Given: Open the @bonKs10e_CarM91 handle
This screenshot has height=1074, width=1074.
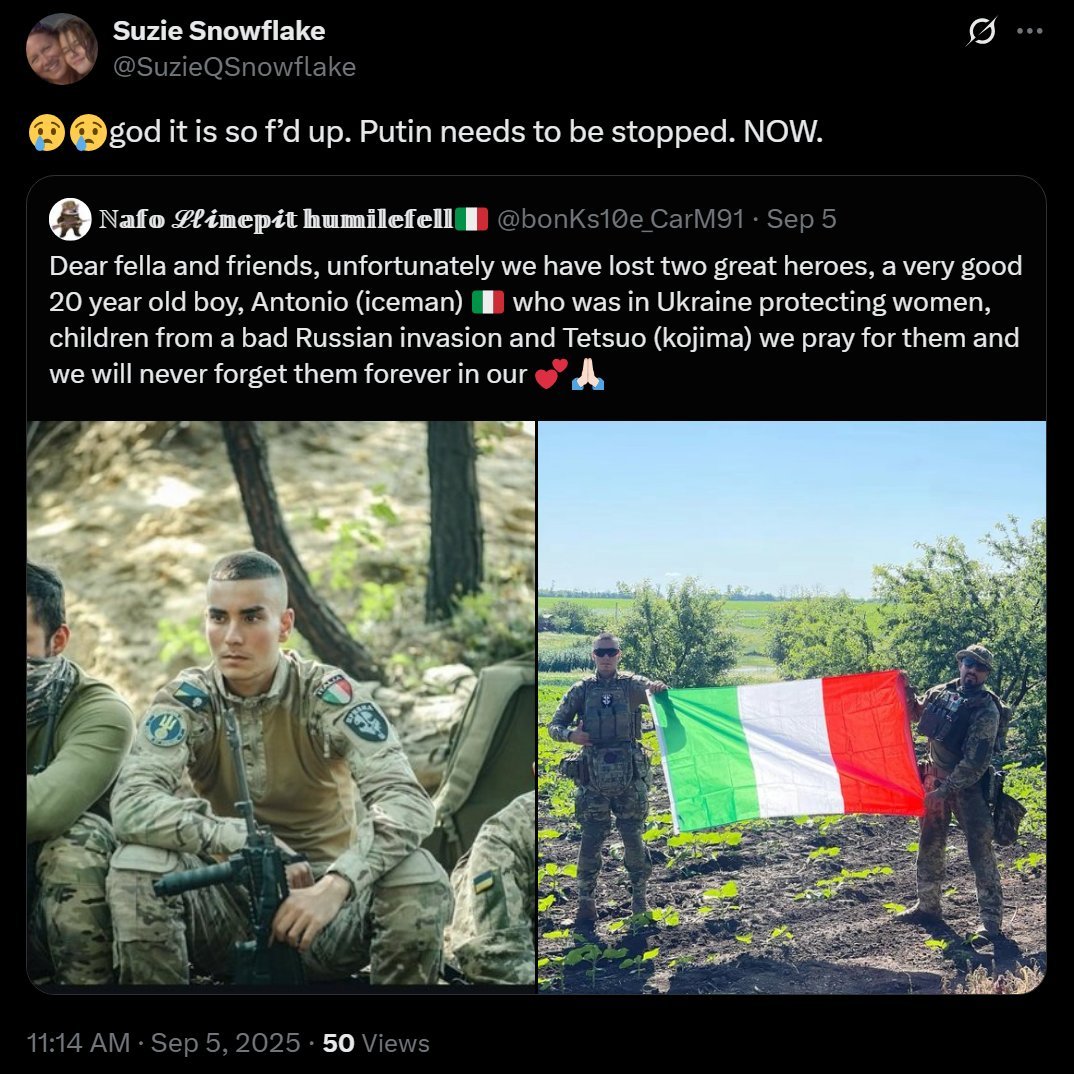Looking at the screenshot, I should [620, 219].
